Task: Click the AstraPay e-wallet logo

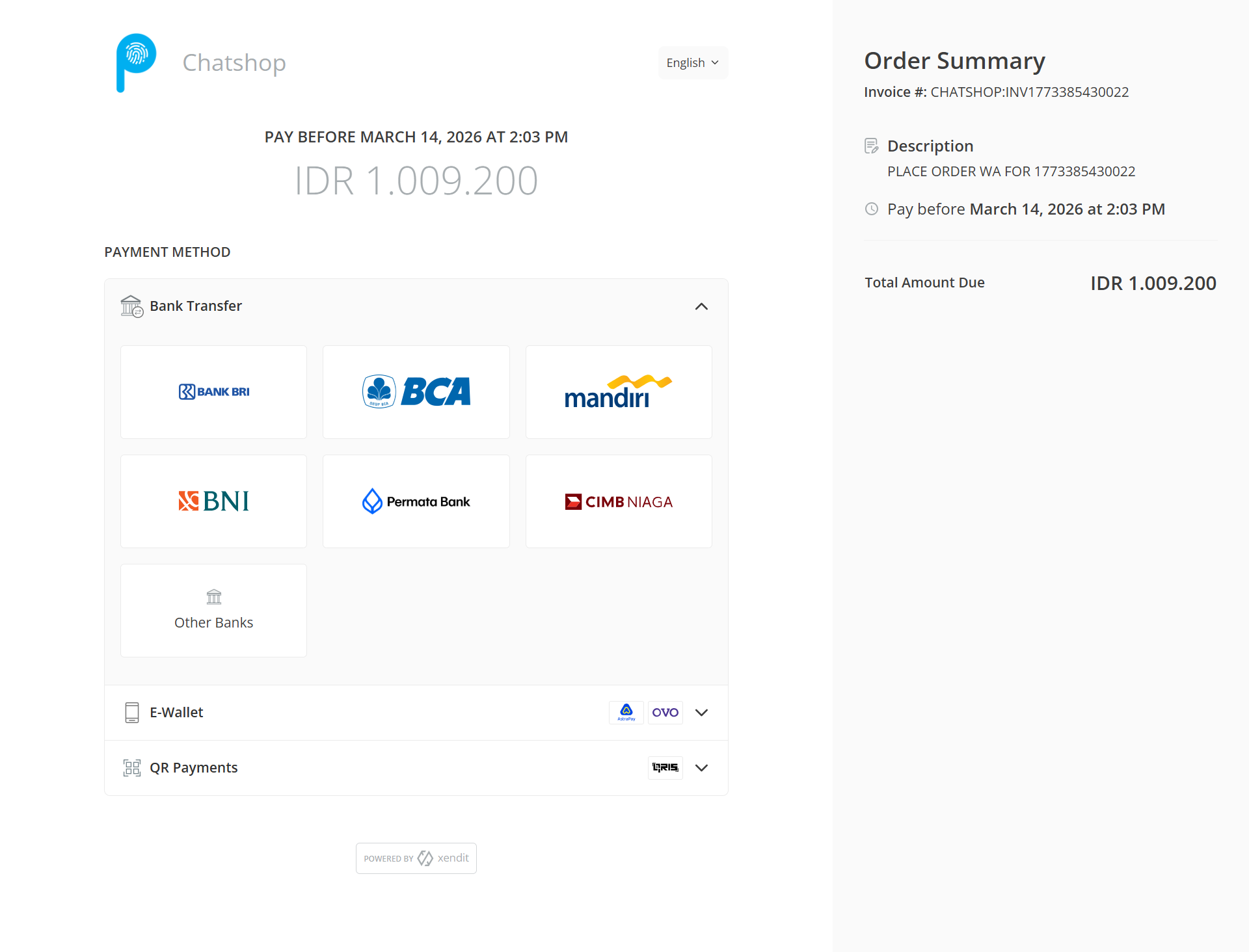Action: 626,713
